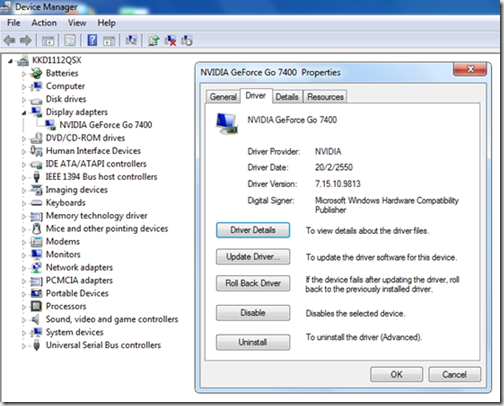Click the Disable device toolbar icon

click(187, 41)
